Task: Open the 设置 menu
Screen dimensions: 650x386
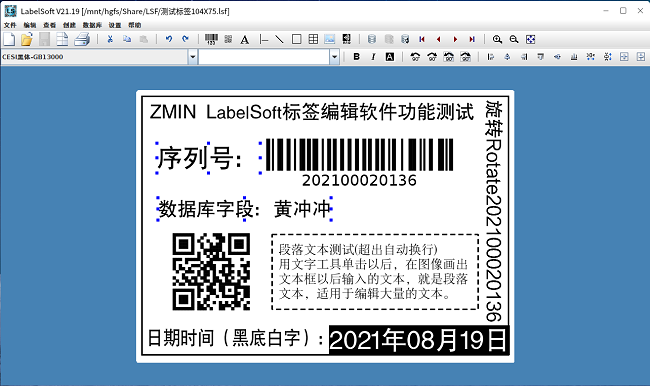Action: (115, 25)
